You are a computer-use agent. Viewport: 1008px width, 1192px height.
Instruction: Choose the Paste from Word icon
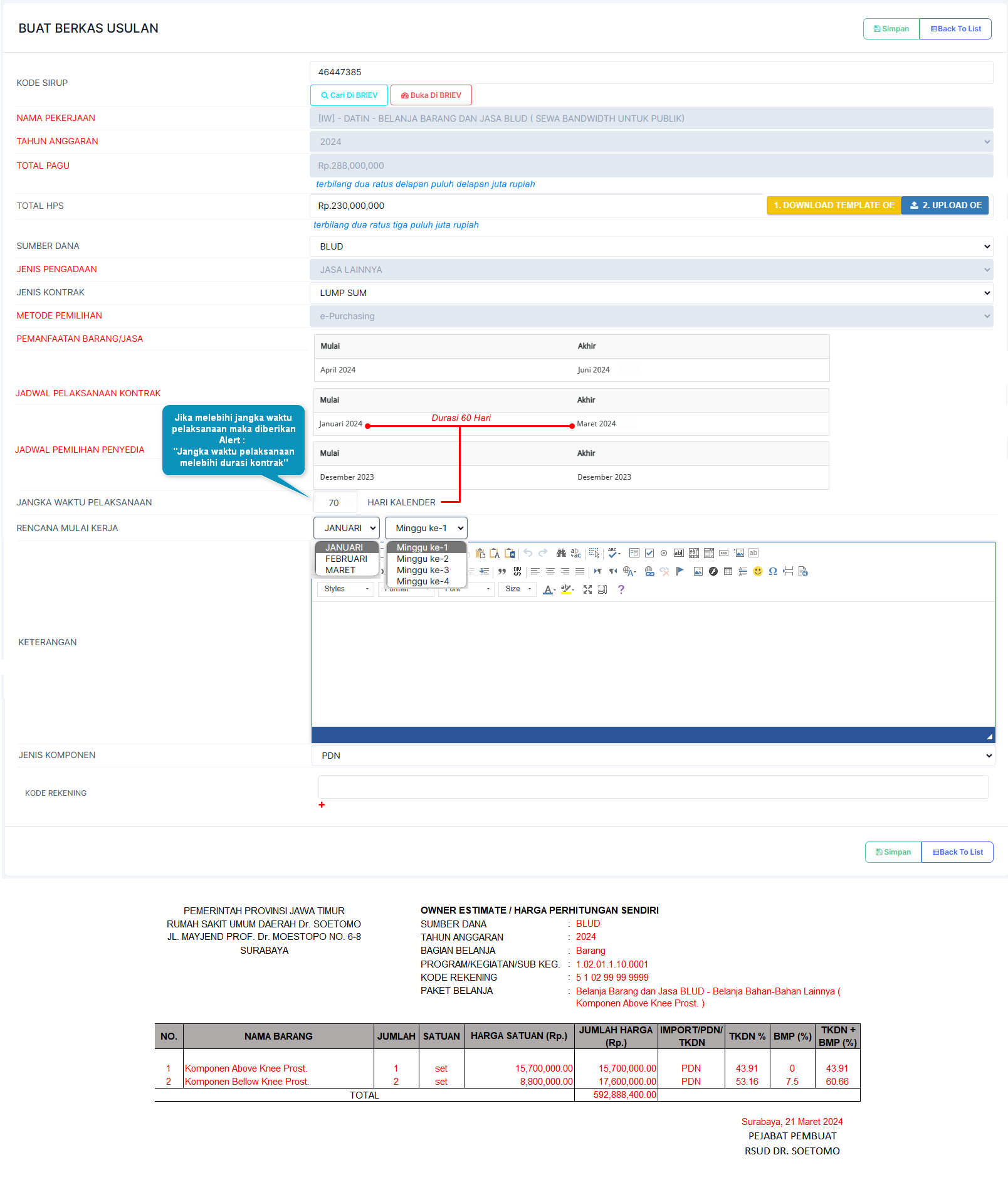[x=510, y=553]
